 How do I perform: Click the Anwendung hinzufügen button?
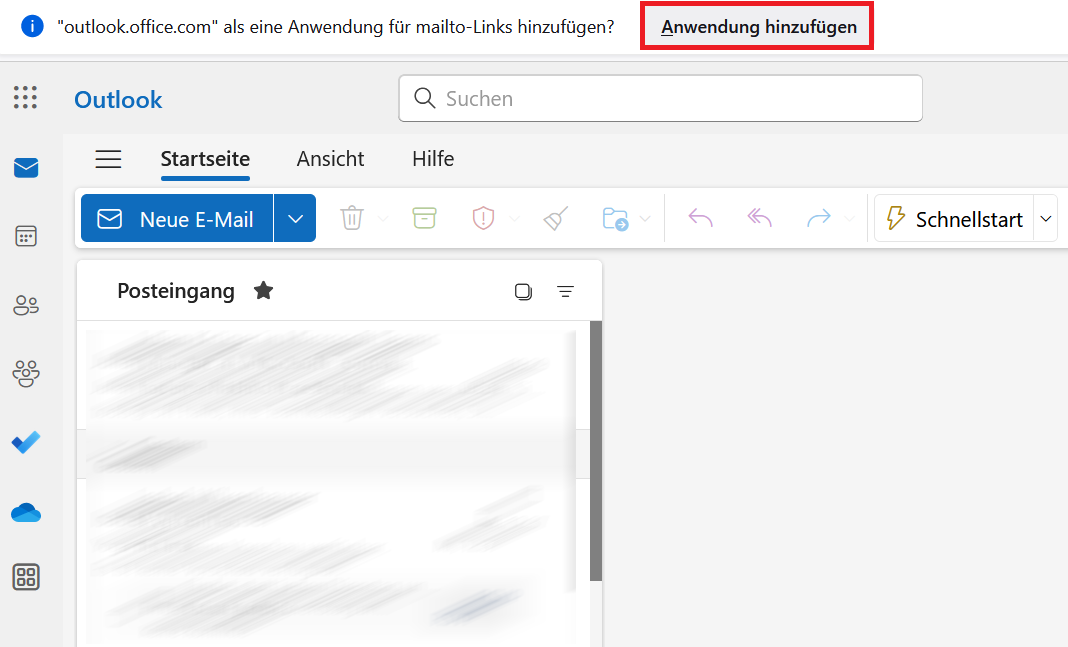pyautogui.click(x=757, y=27)
